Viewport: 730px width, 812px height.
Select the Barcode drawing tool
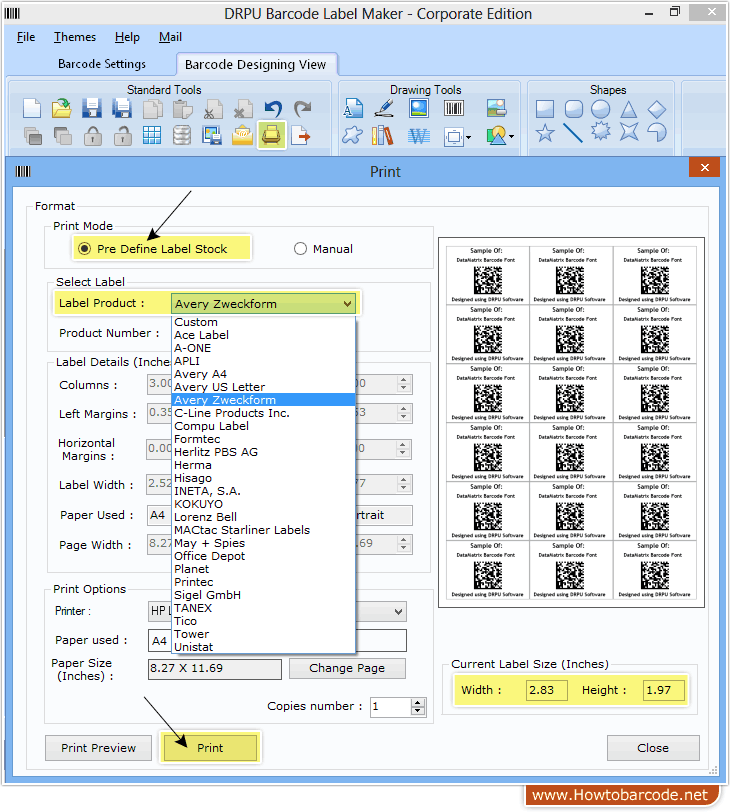click(x=454, y=108)
